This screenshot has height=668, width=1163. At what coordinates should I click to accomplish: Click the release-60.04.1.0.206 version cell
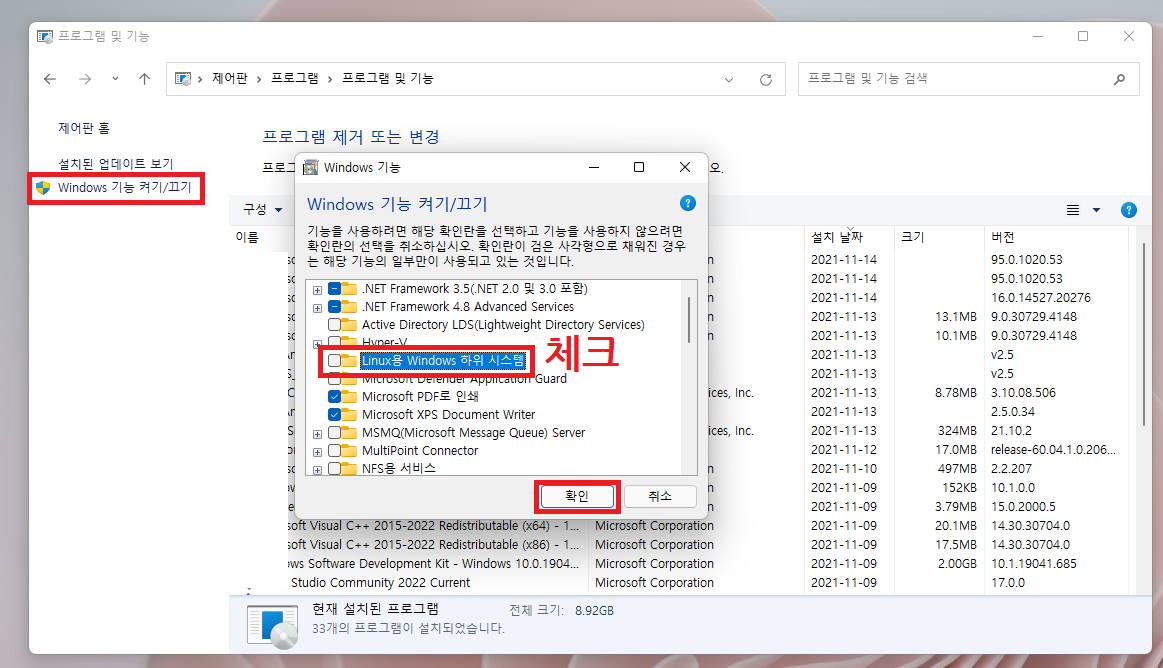(x=1052, y=450)
